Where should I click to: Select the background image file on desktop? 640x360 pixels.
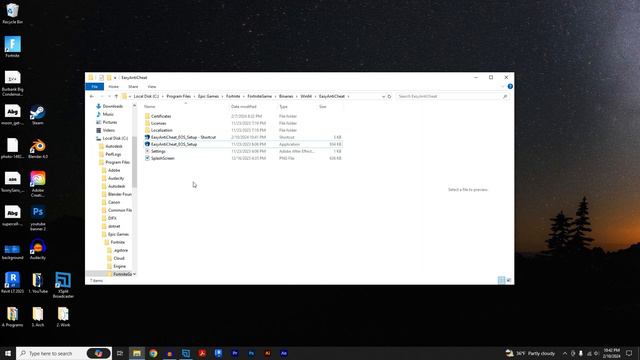[x=12, y=251]
